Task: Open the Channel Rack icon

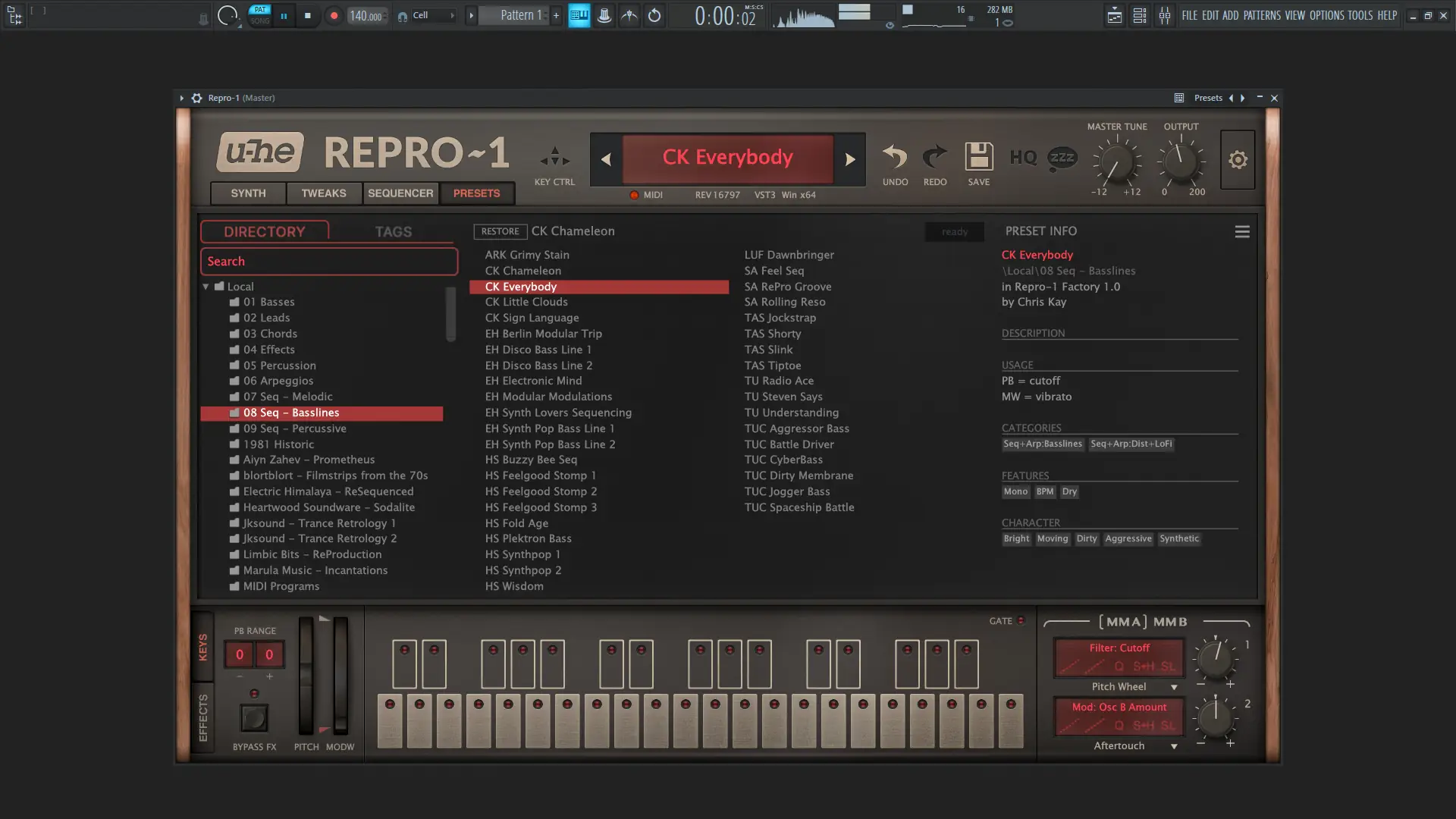Action: click(x=1140, y=15)
